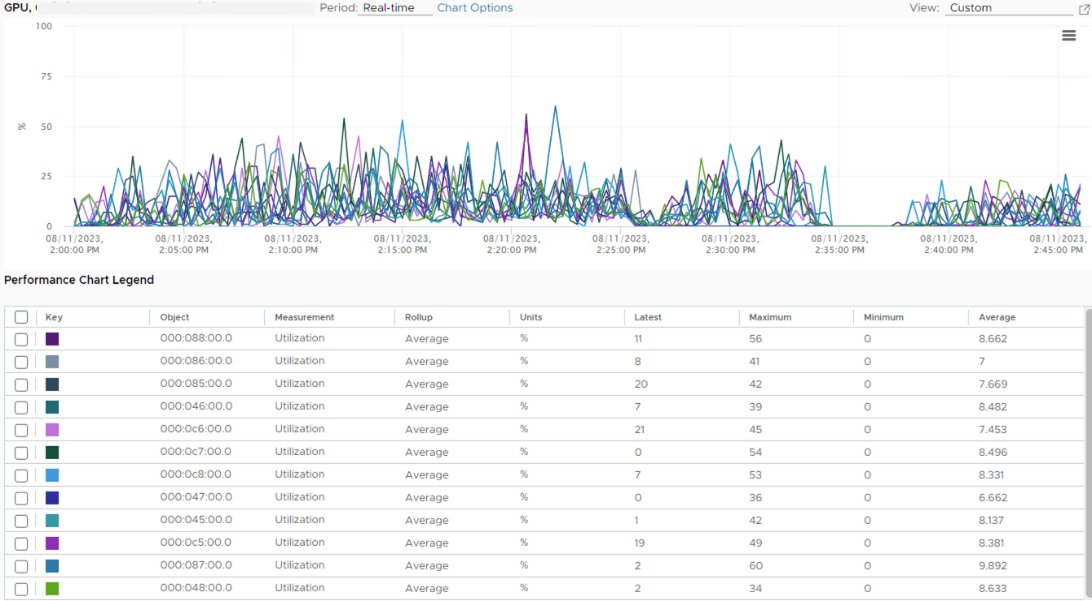Sort legend by the Maximum column header
The height and width of the screenshot is (601, 1092).
click(x=770, y=317)
